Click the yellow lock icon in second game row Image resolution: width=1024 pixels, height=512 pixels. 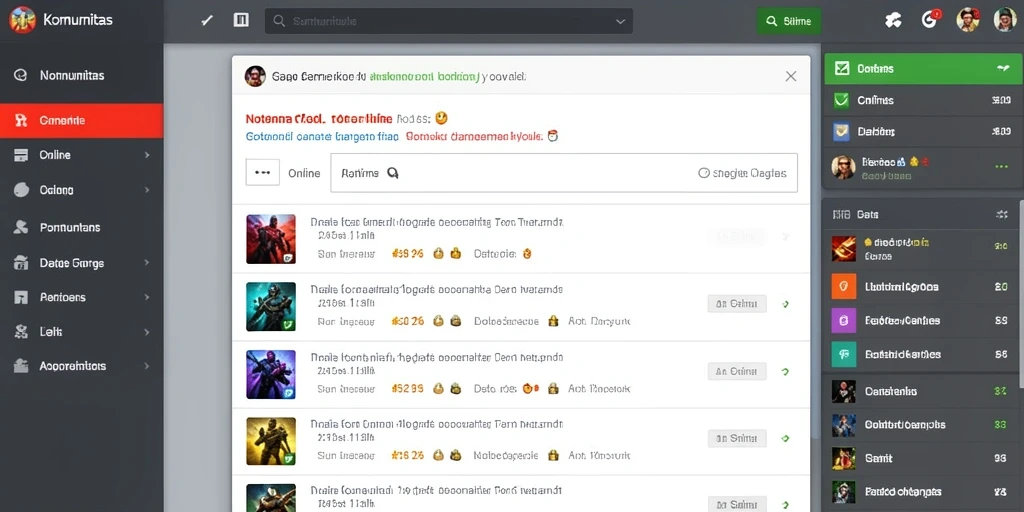553,321
